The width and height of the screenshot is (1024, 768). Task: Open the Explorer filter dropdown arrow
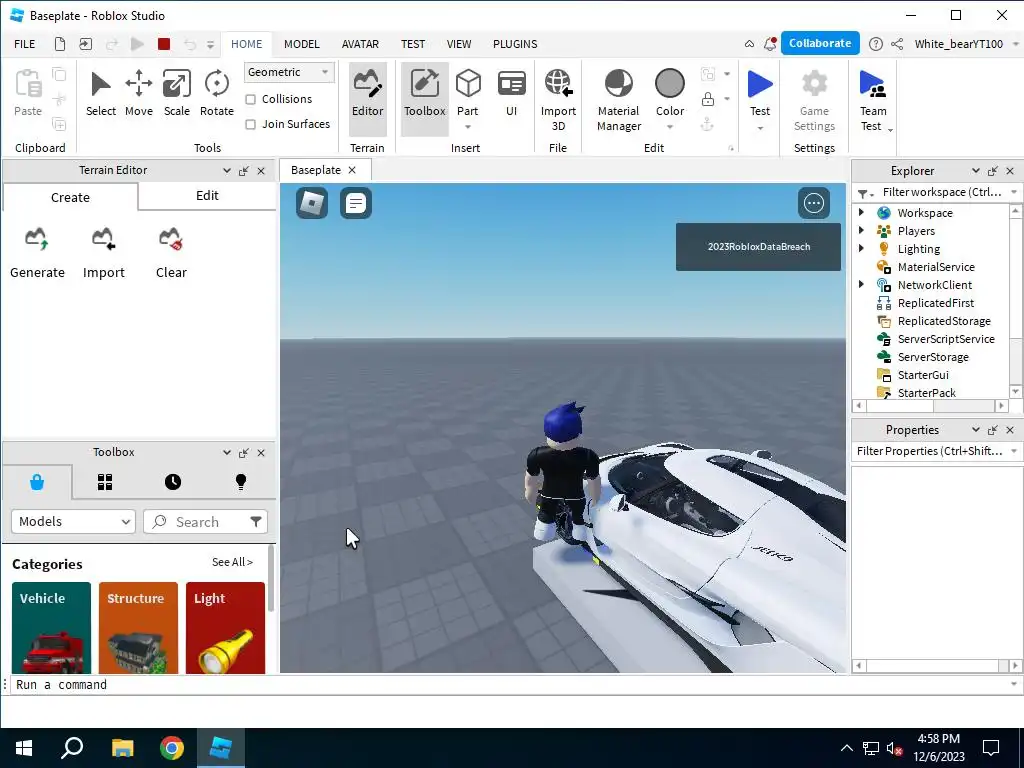[x=1014, y=192]
